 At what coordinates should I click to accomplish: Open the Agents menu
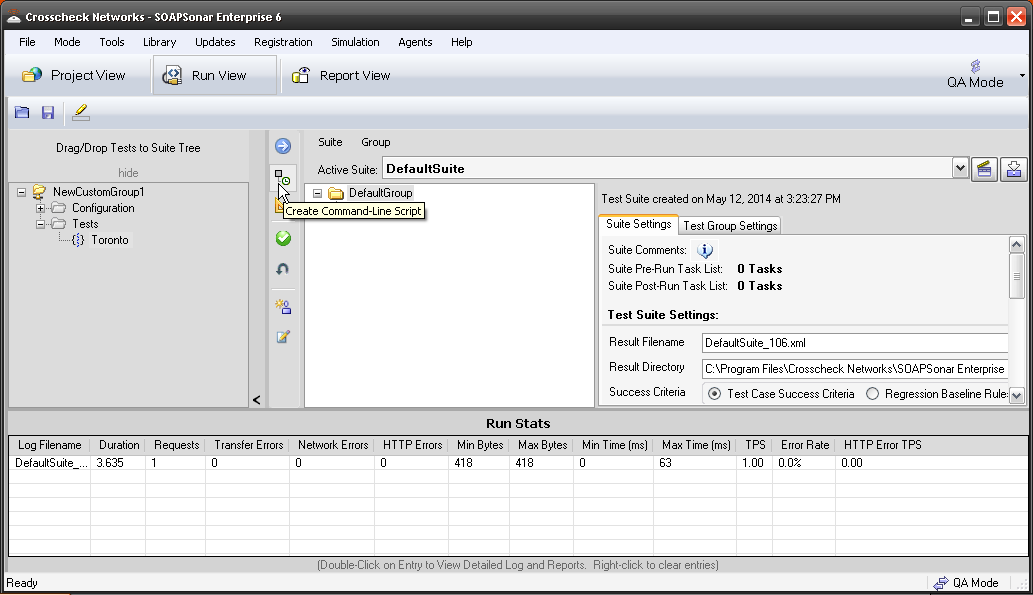tap(415, 42)
